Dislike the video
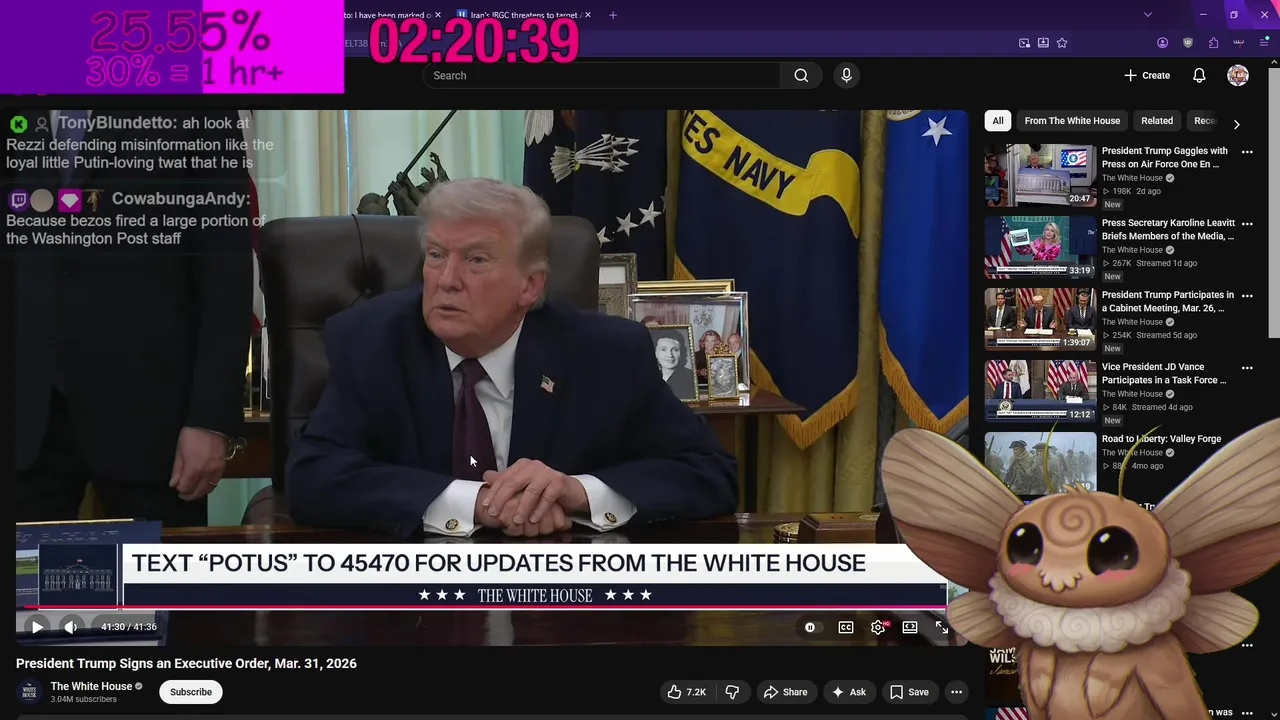Image resolution: width=1280 pixels, height=720 pixels. [732, 692]
